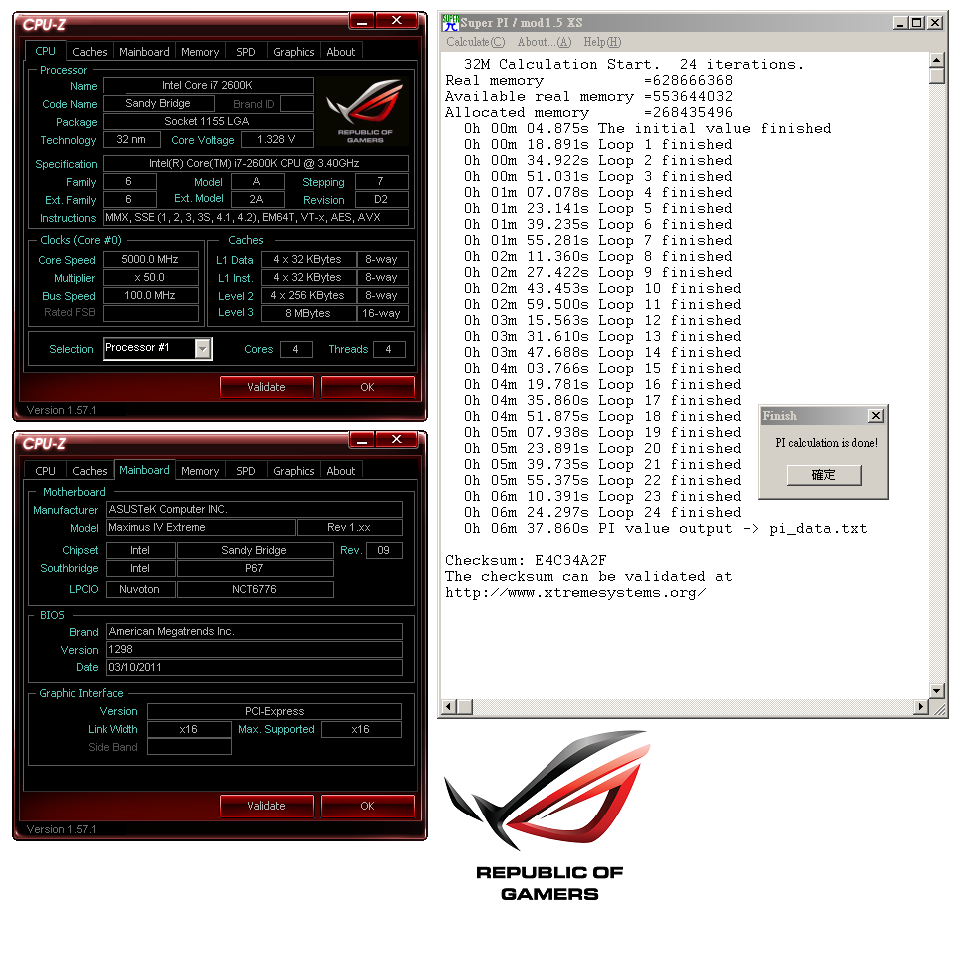Click Super PI vertical scrollbar up arrow
The width and height of the screenshot is (963, 963).
coord(937,60)
